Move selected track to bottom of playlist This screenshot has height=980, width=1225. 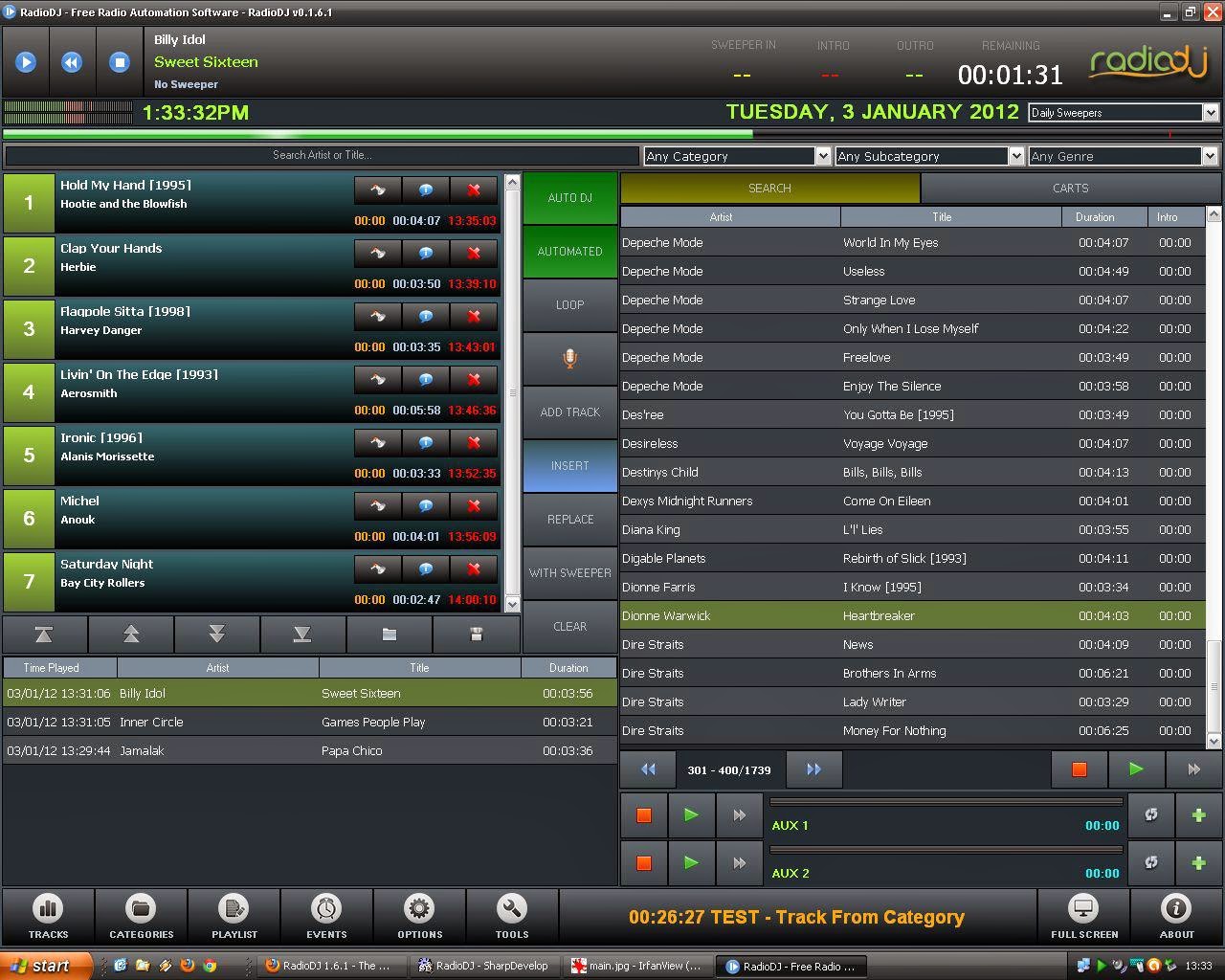coord(302,635)
